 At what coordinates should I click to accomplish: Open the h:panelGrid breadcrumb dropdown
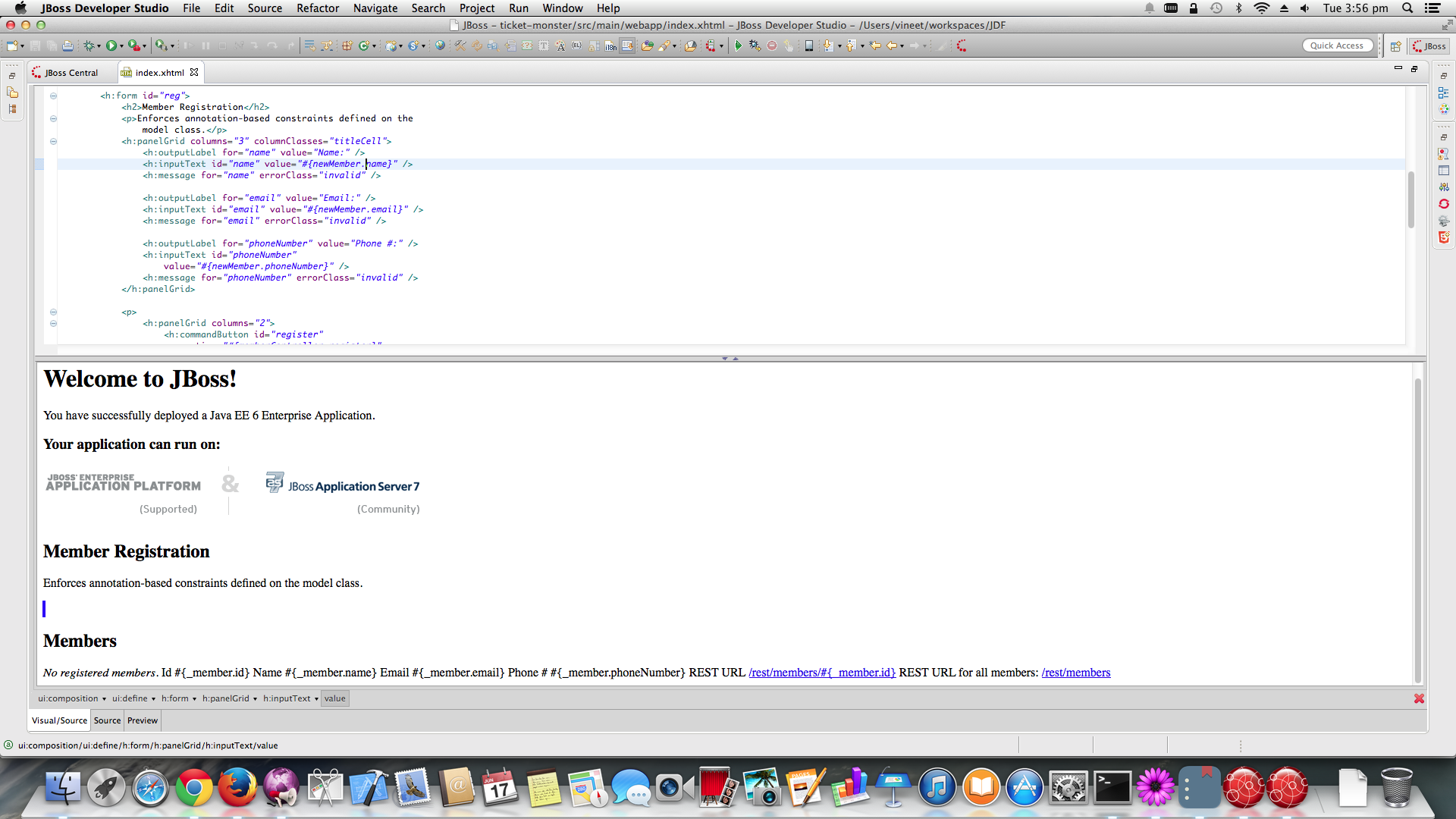tap(255, 699)
